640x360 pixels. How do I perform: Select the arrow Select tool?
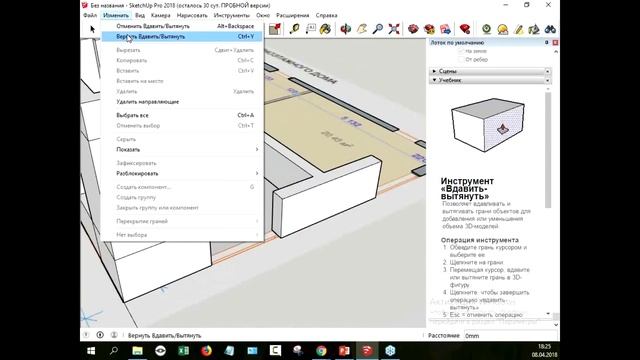[x=93, y=29]
